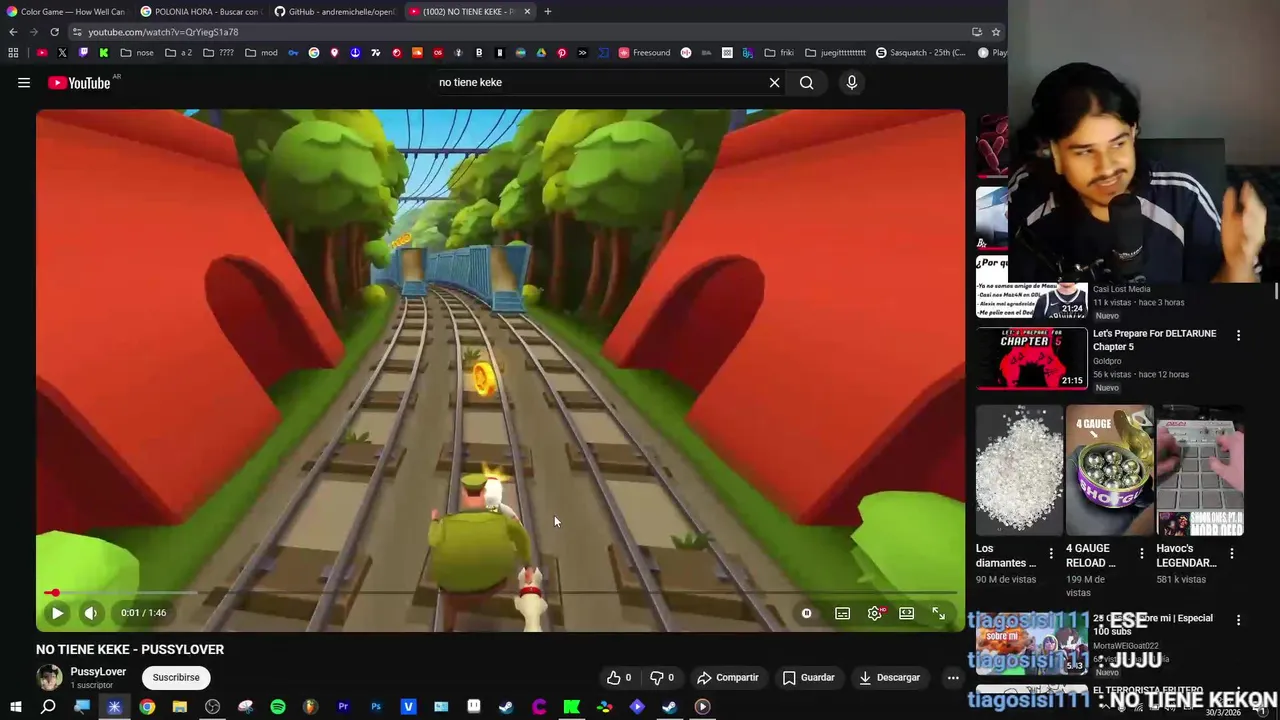Open the Windows Start menu
1280x720 pixels.
pos(16,707)
